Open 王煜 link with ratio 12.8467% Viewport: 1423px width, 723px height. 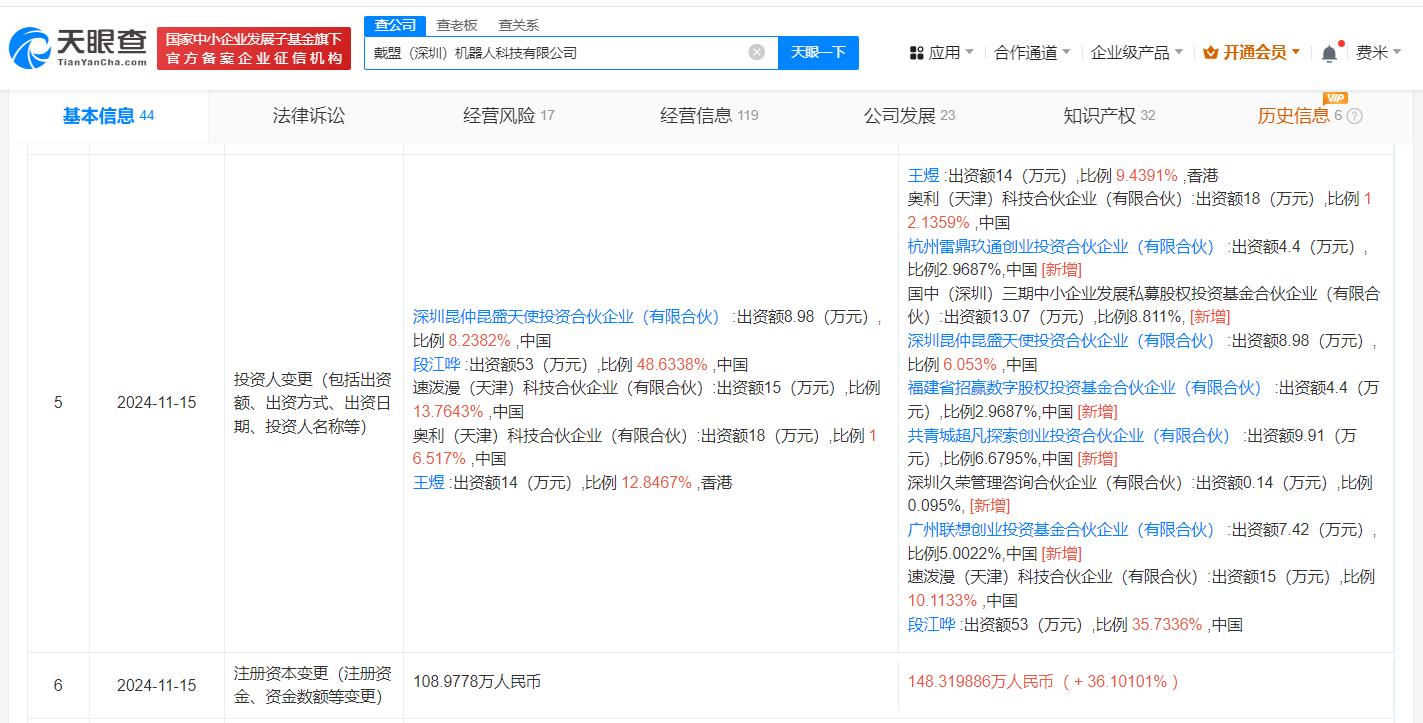point(429,482)
